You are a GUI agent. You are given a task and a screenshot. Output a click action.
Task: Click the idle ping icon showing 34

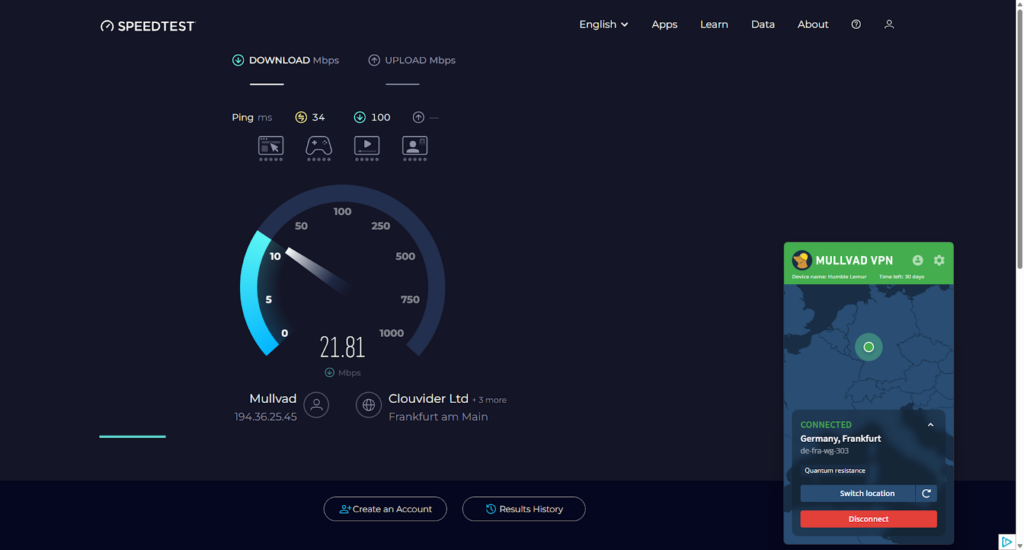(x=301, y=117)
